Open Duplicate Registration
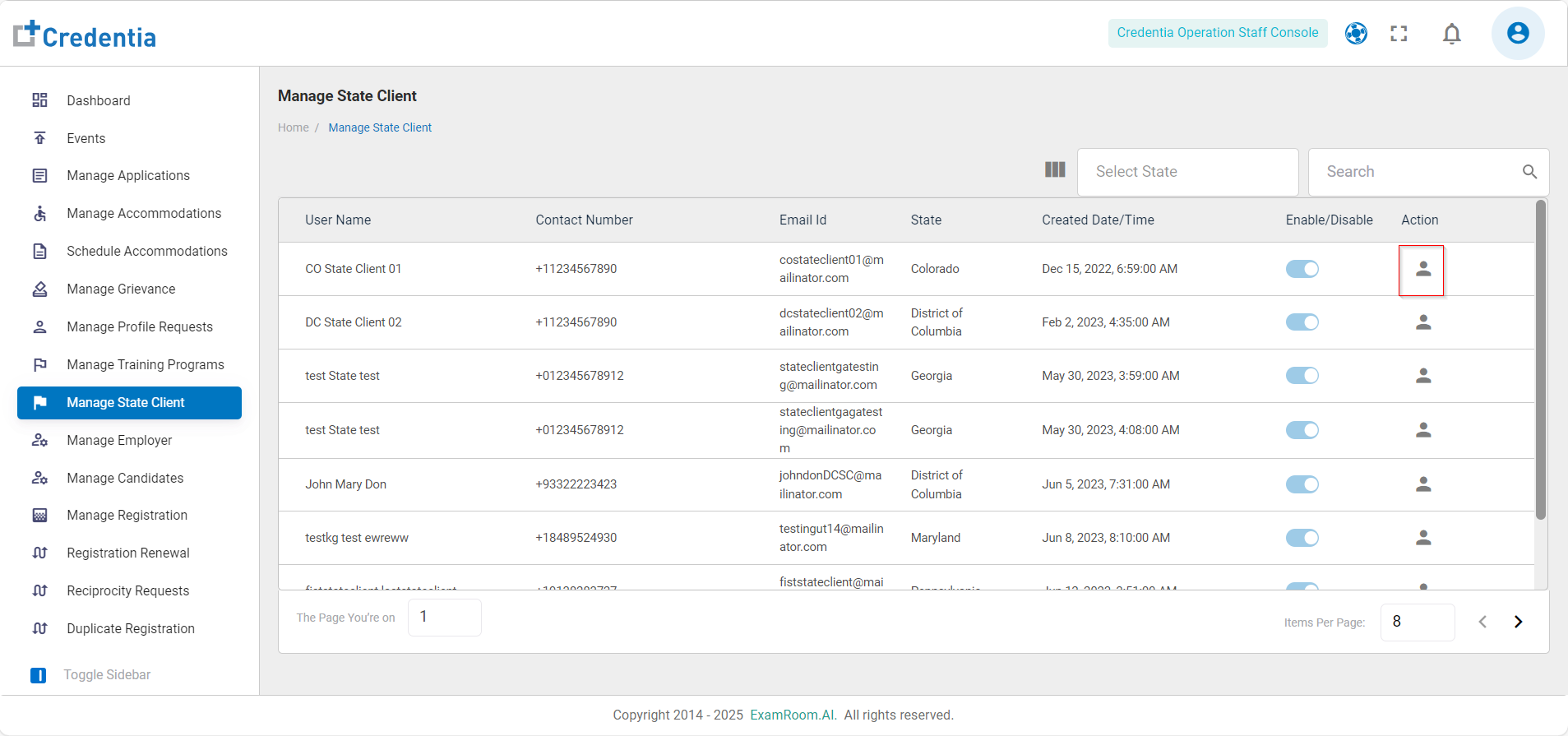This screenshot has height=736, width=1568. pyautogui.click(x=129, y=628)
